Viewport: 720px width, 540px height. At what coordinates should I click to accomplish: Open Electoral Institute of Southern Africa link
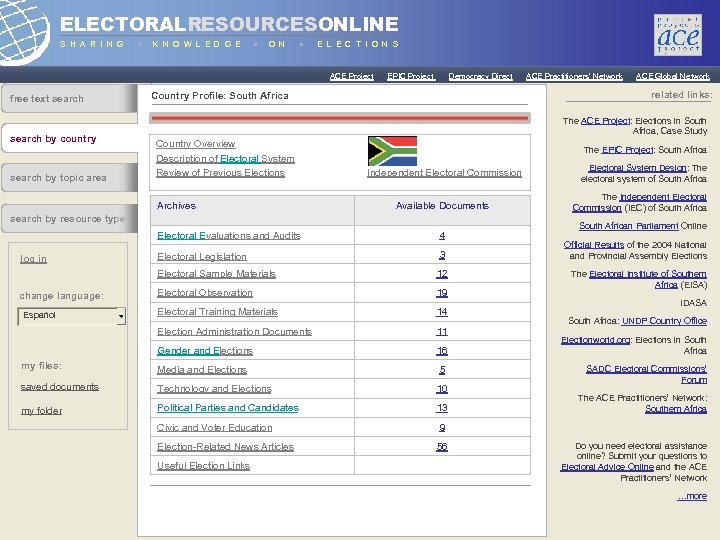coord(648,279)
